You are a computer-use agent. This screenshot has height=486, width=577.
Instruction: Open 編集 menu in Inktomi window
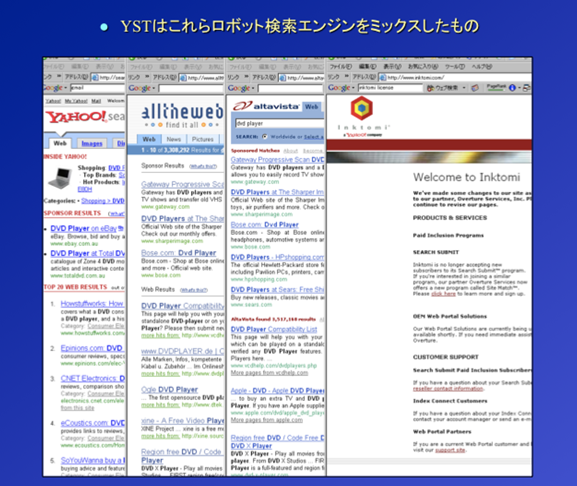point(368,67)
